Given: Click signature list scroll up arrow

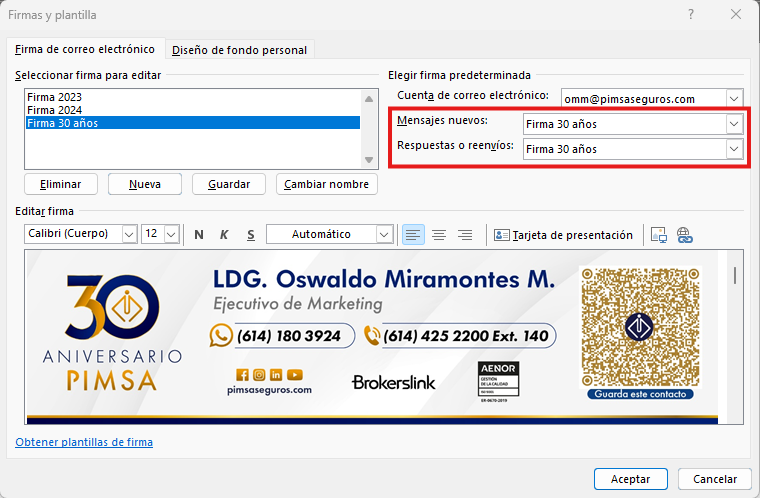Looking at the screenshot, I should point(369,99).
